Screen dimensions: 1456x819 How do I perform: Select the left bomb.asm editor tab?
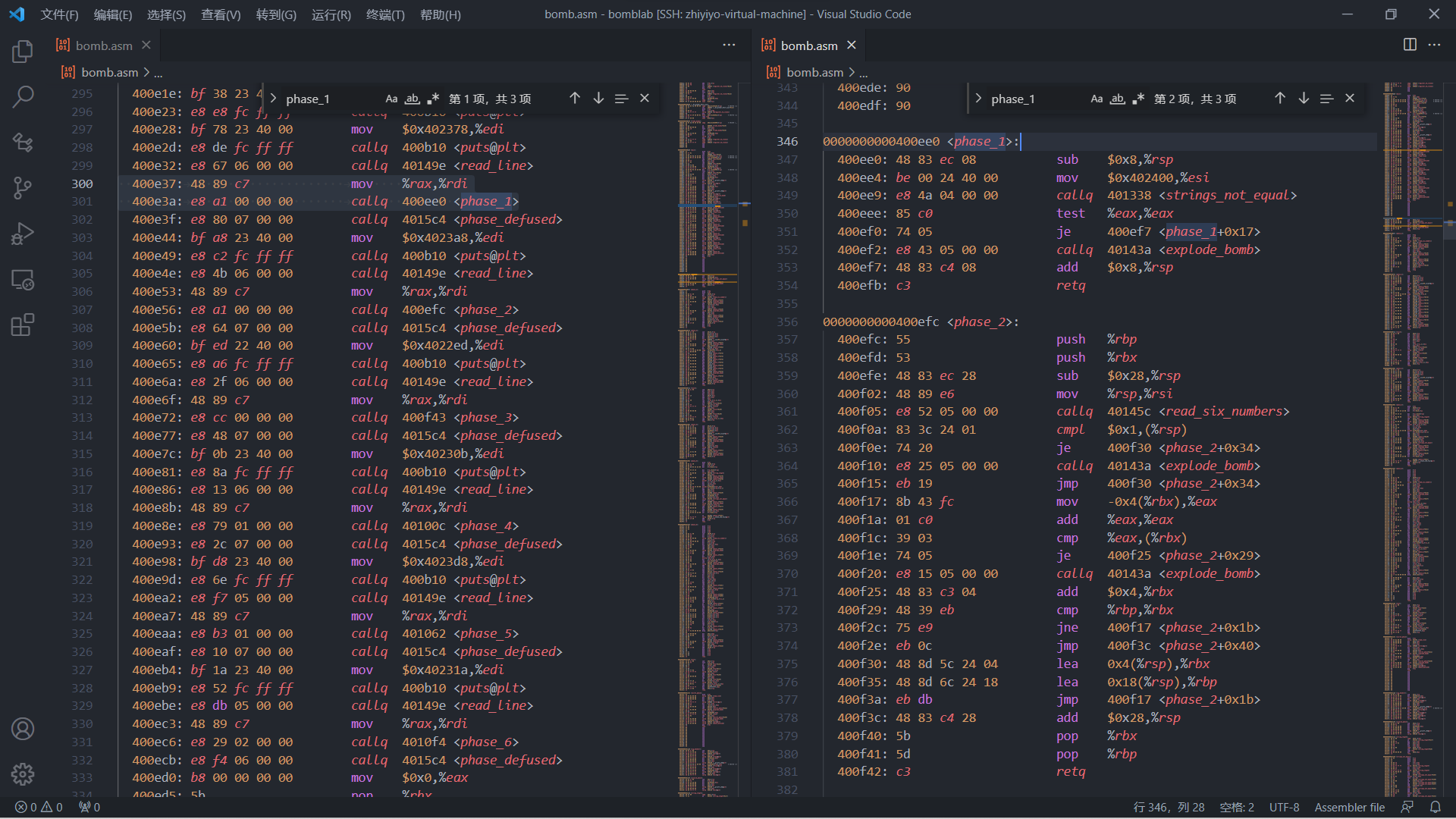[x=104, y=45]
